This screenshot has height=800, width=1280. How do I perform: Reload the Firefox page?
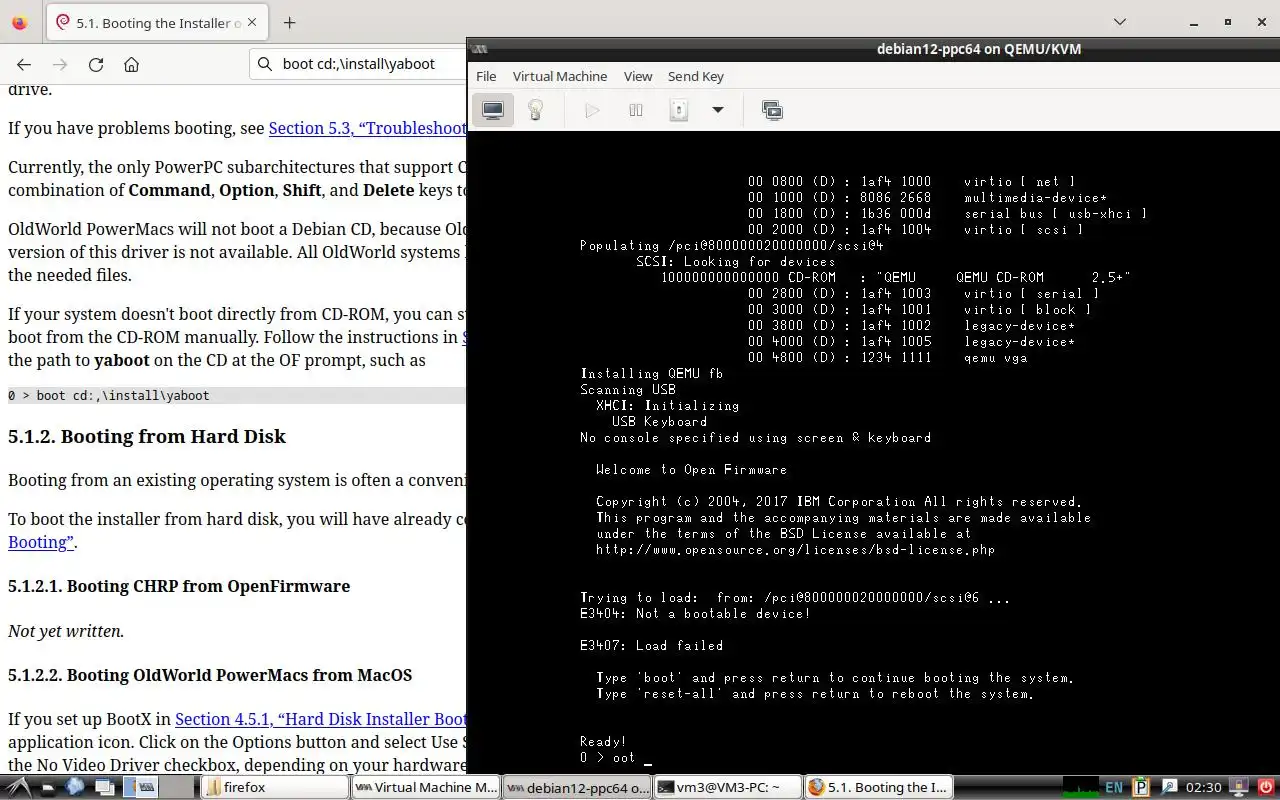coord(96,64)
